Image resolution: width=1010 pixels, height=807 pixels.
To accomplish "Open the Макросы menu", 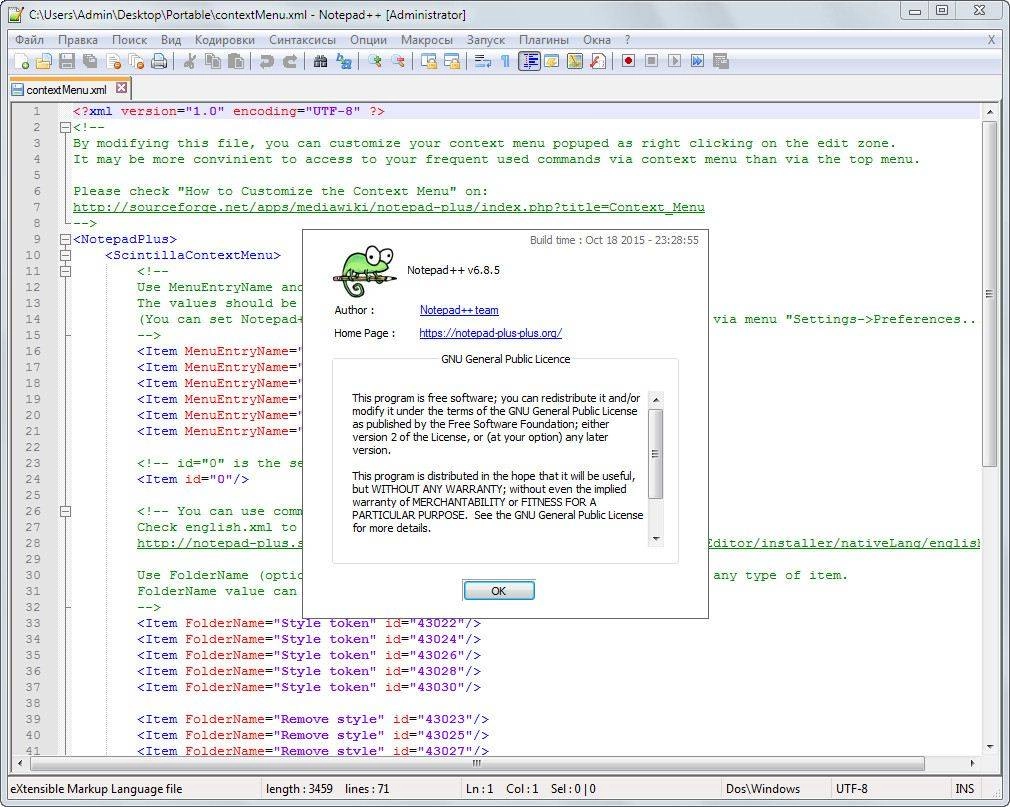I will (426, 40).
